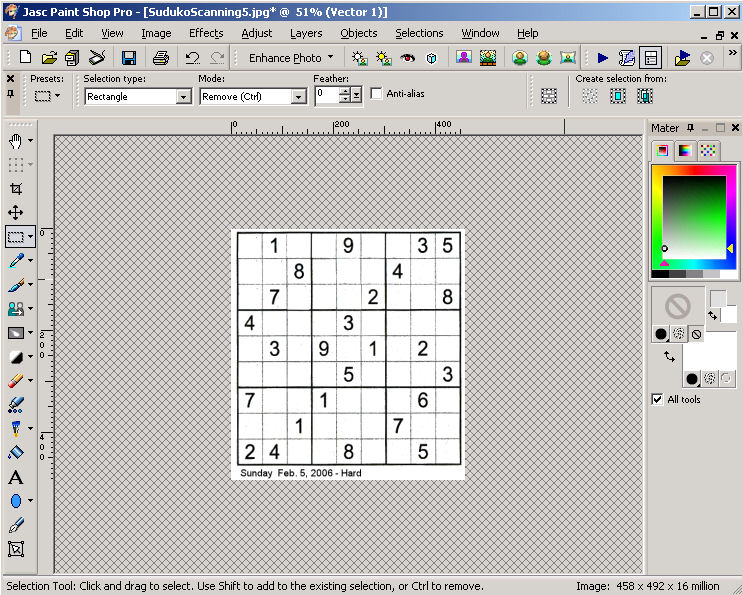
Task: Select the Eraser tool
Action: pyautogui.click(x=16, y=381)
